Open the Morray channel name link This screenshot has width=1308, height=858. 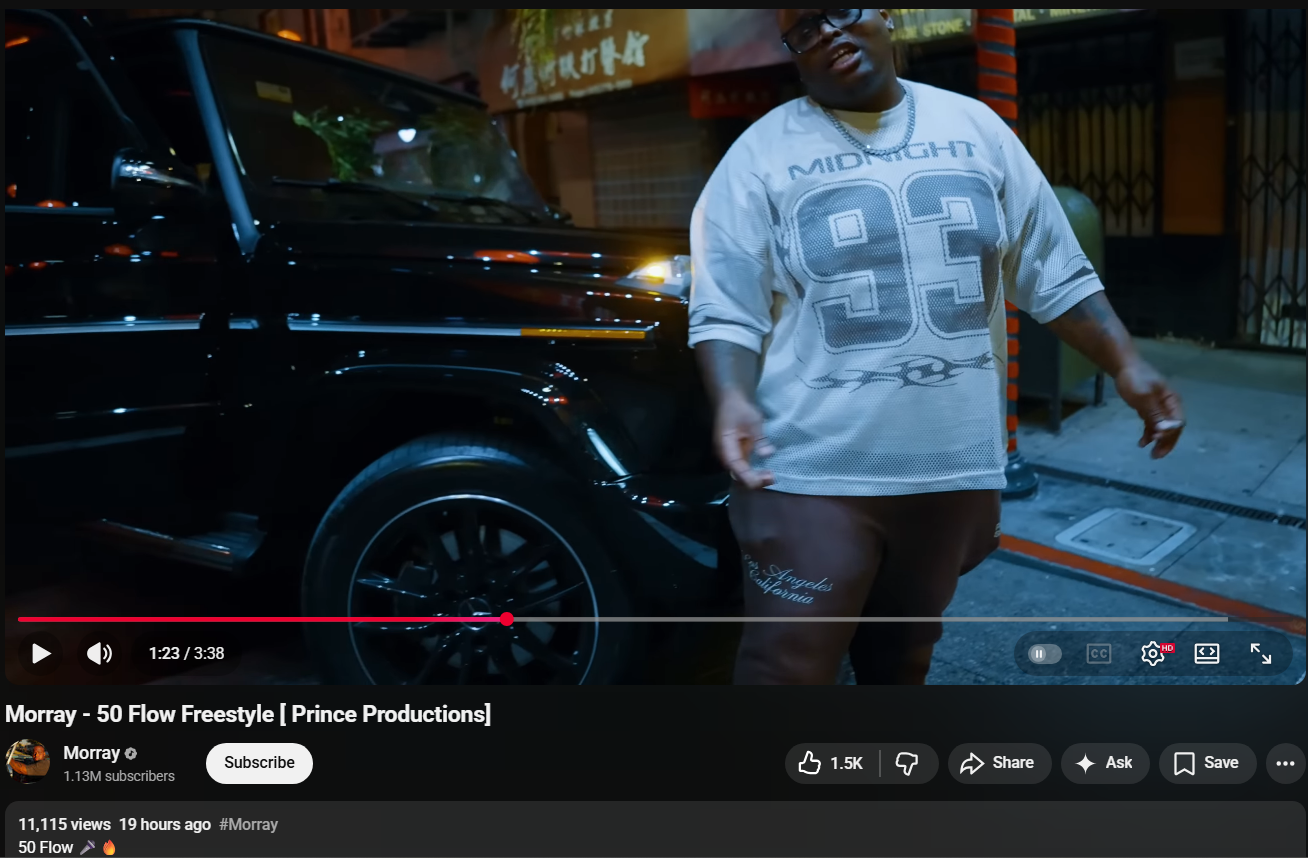pos(91,753)
